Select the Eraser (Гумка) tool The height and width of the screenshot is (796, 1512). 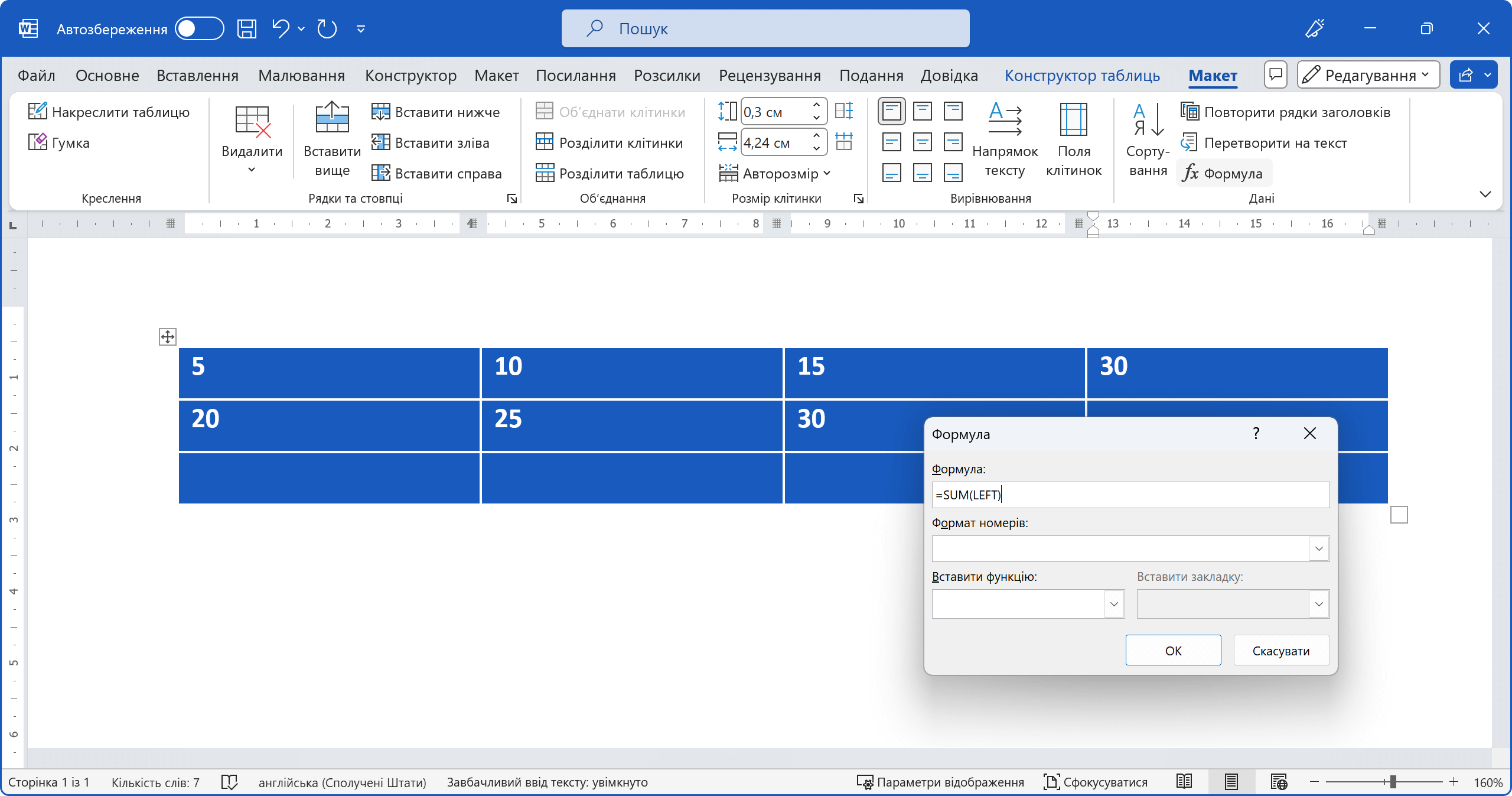tap(37, 142)
